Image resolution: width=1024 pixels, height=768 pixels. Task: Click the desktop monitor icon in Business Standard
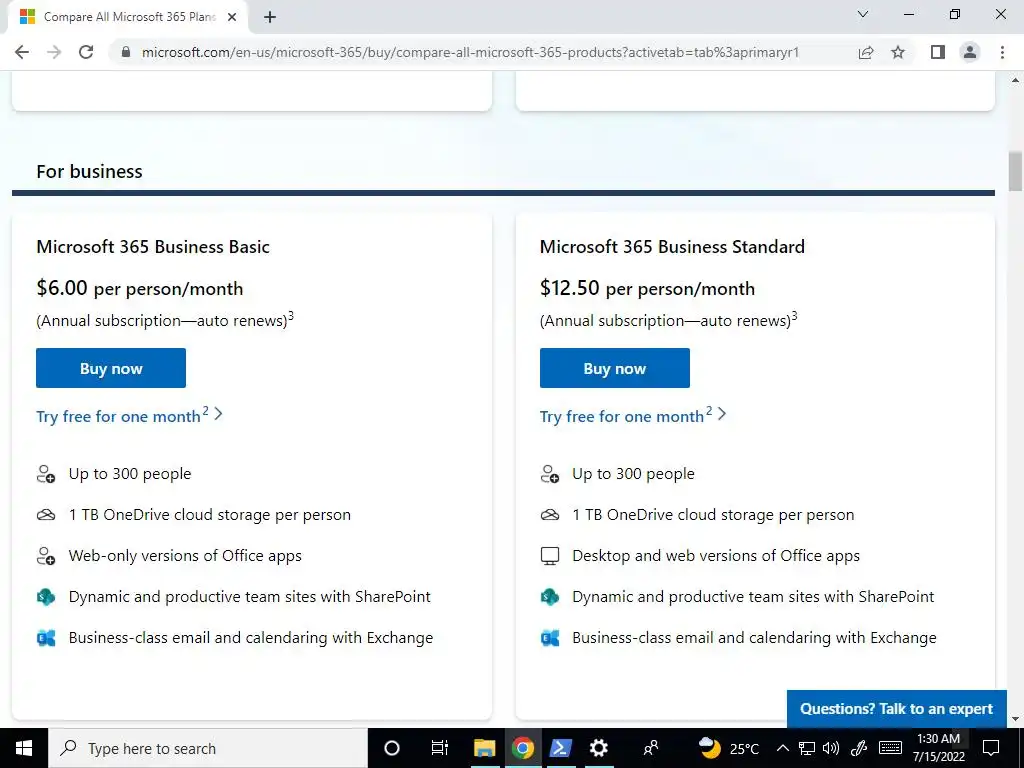coord(550,556)
